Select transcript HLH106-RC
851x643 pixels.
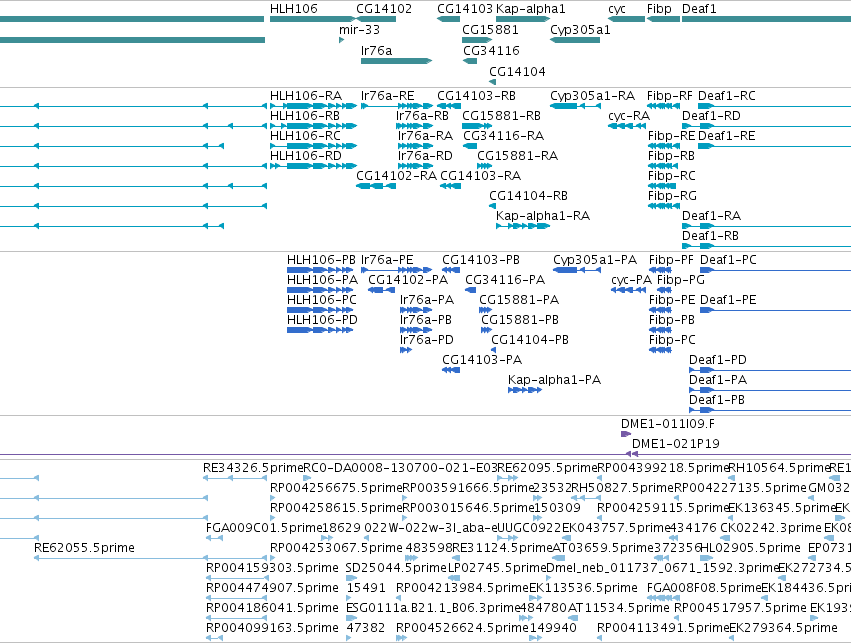point(313,146)
